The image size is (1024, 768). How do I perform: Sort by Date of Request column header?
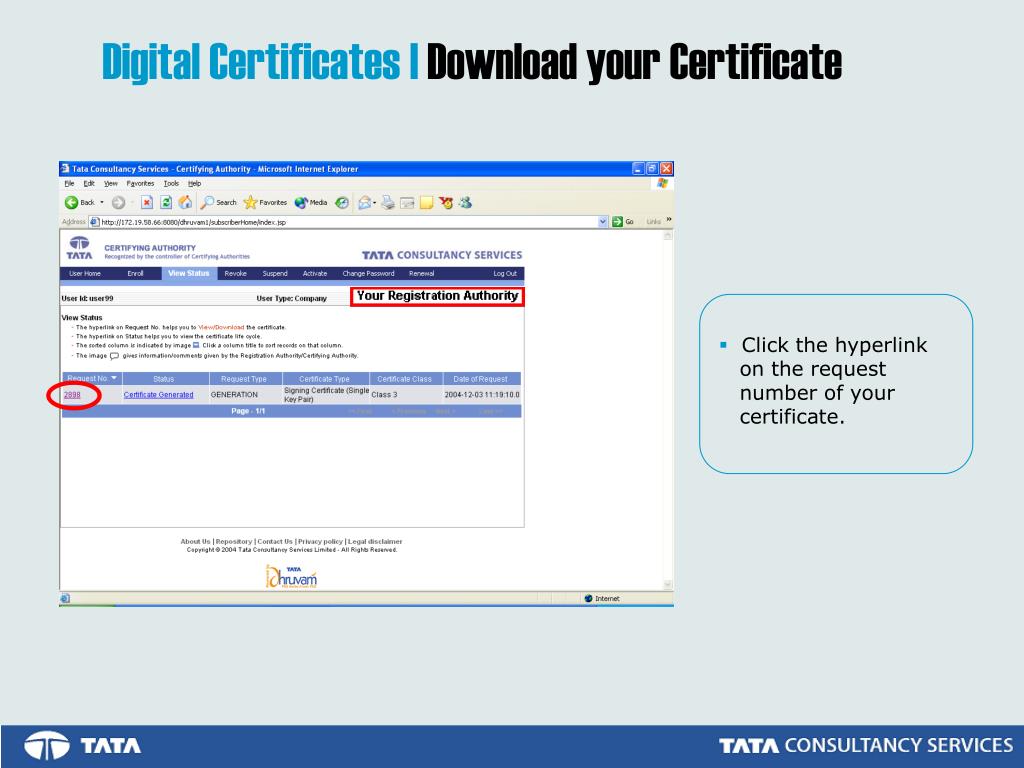point(482,378)
